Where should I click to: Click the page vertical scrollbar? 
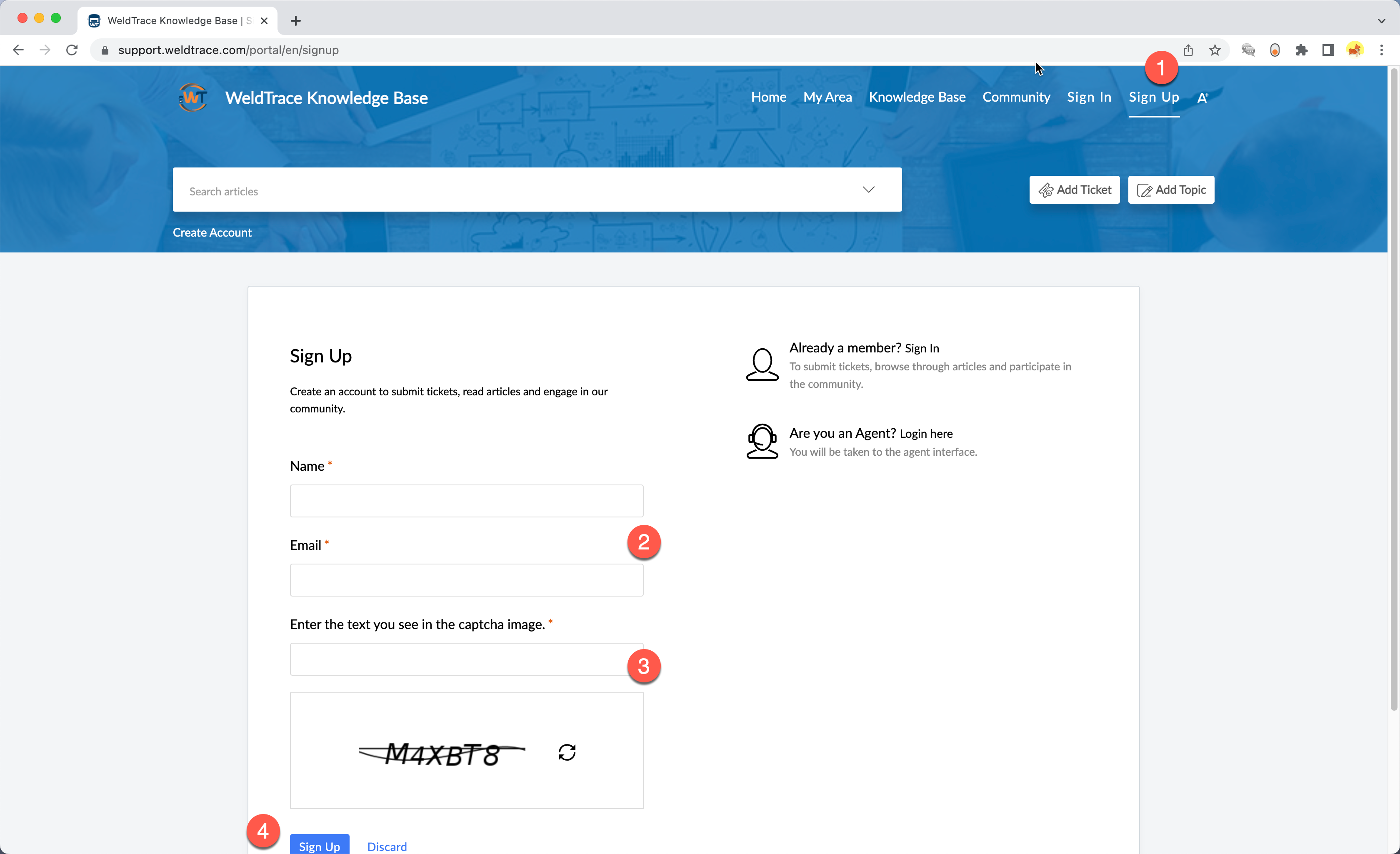(1393, 389)
